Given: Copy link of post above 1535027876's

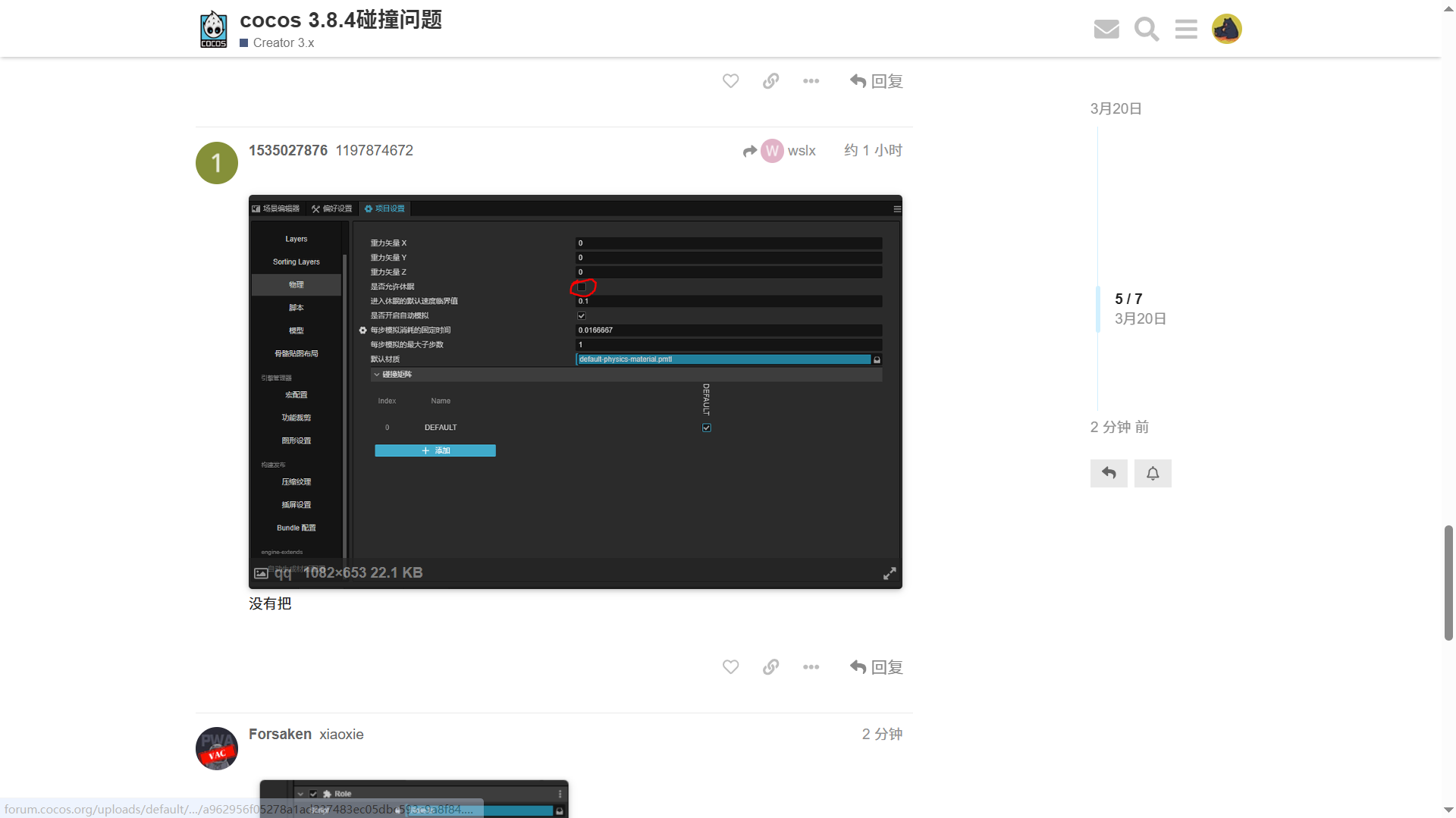Looking at the screenshot, I should tap(770, 81).
